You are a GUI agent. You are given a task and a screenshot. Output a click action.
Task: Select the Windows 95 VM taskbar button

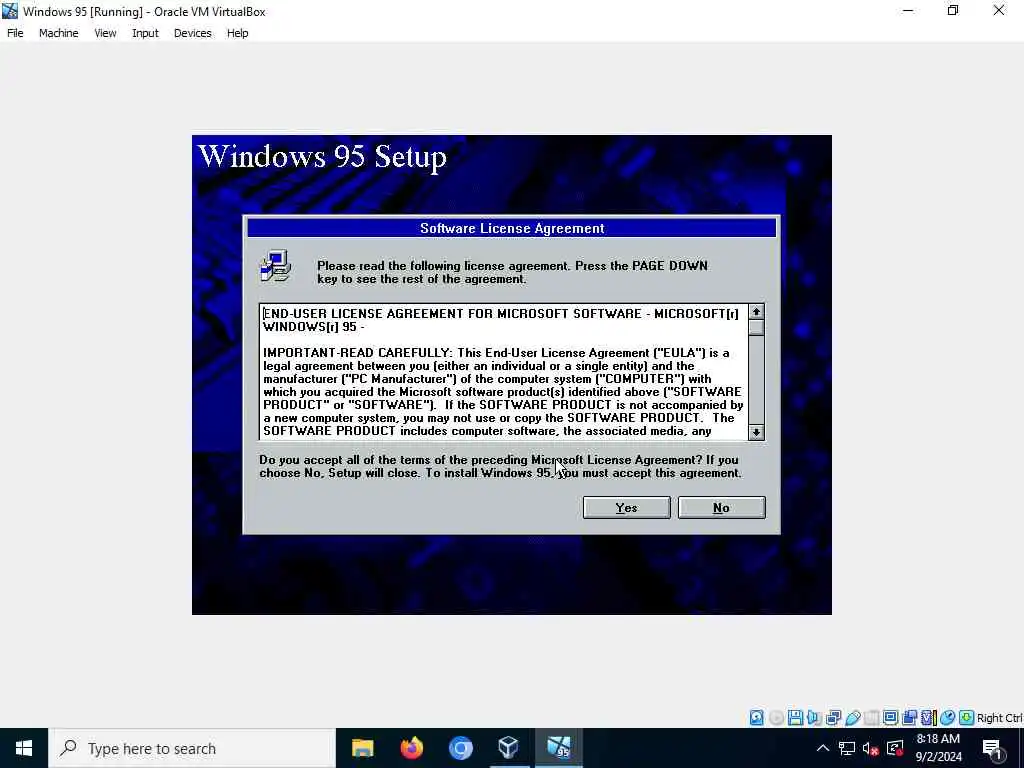[x=558, y=748]
